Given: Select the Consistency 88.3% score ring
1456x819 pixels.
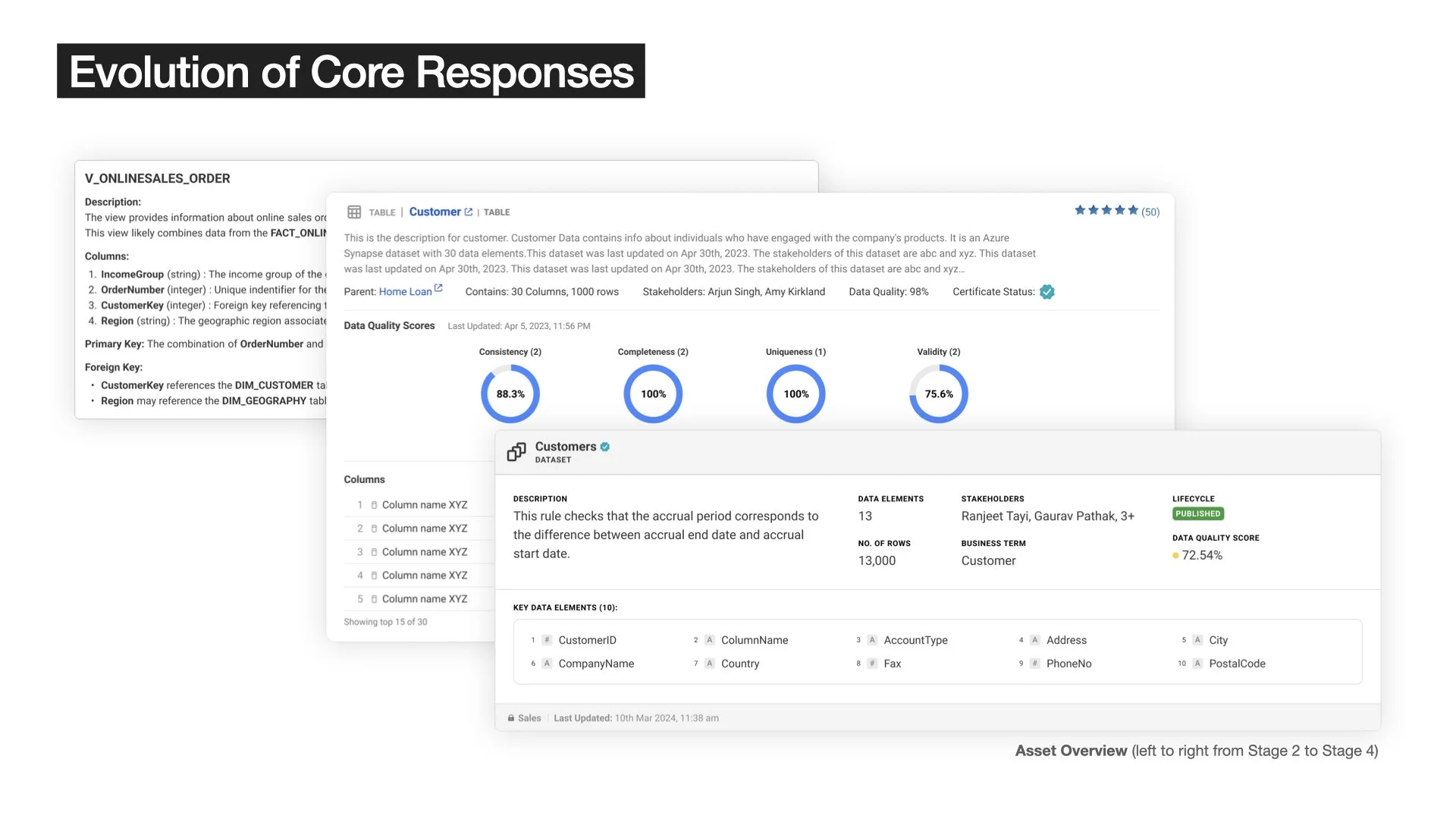Looking at the screenshot, I should pyautogui.click(x=510, y=394).
